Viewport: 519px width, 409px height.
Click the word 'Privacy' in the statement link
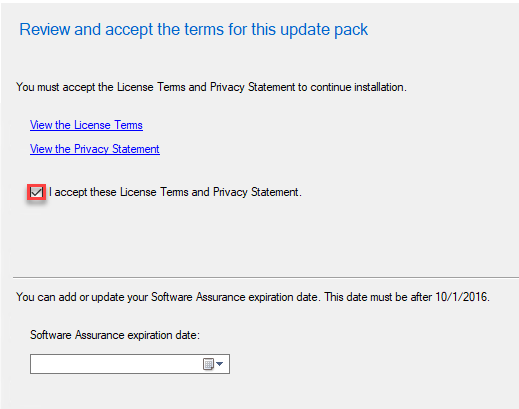tap(91, 149)
